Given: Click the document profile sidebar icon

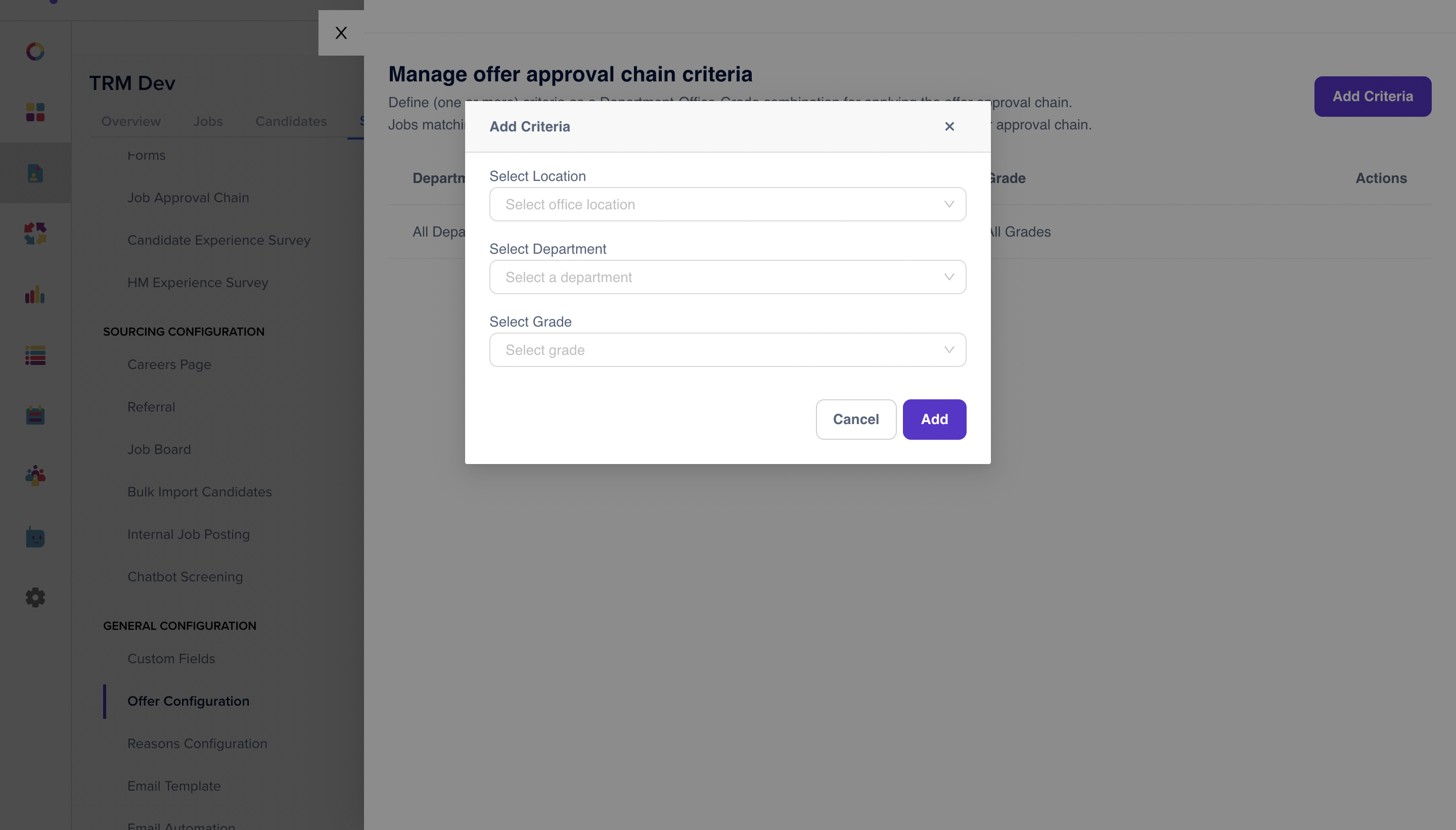Looking at the screenshot, I should coord(35,173).
